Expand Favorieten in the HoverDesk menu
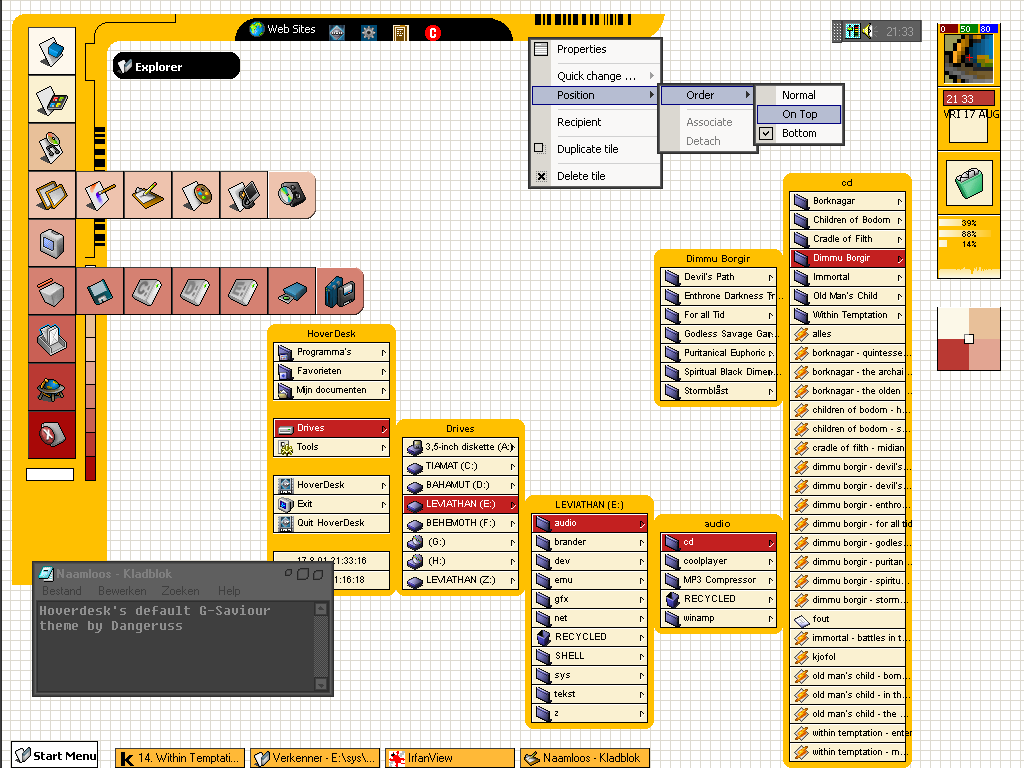Viewport: 1024px width, 768px height. (x=331, y=371)
